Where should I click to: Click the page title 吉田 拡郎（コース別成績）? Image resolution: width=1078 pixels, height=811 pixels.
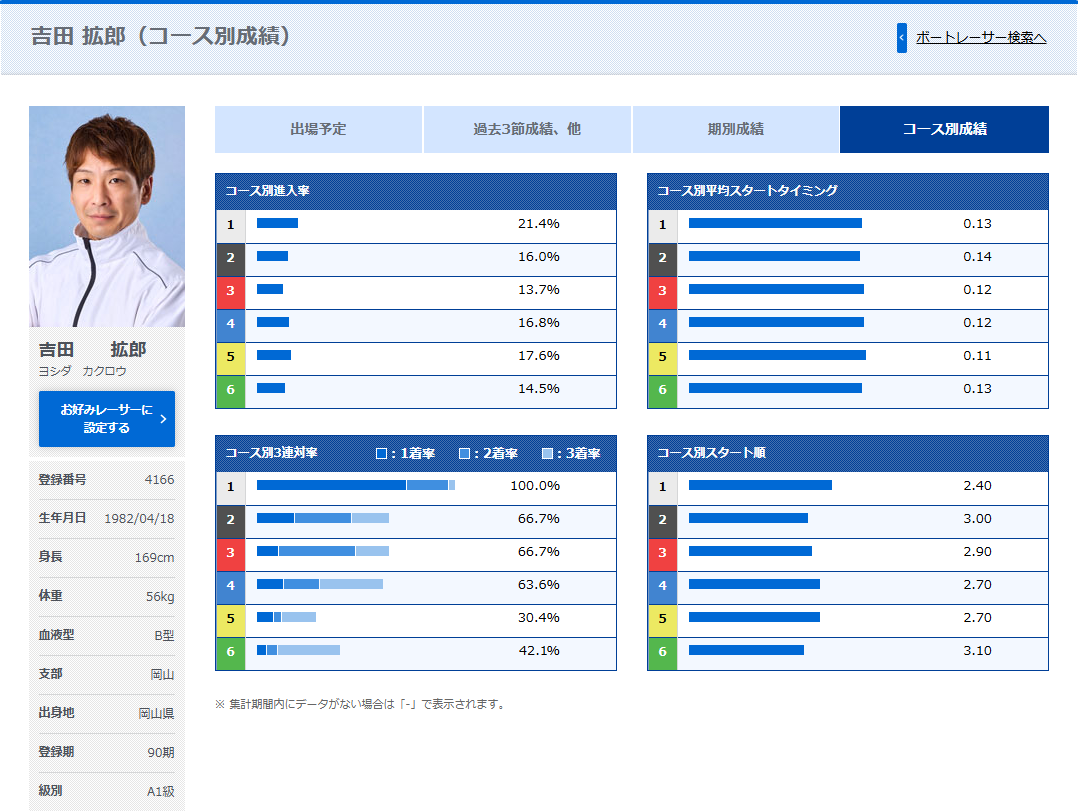click(x=161, y=36)
